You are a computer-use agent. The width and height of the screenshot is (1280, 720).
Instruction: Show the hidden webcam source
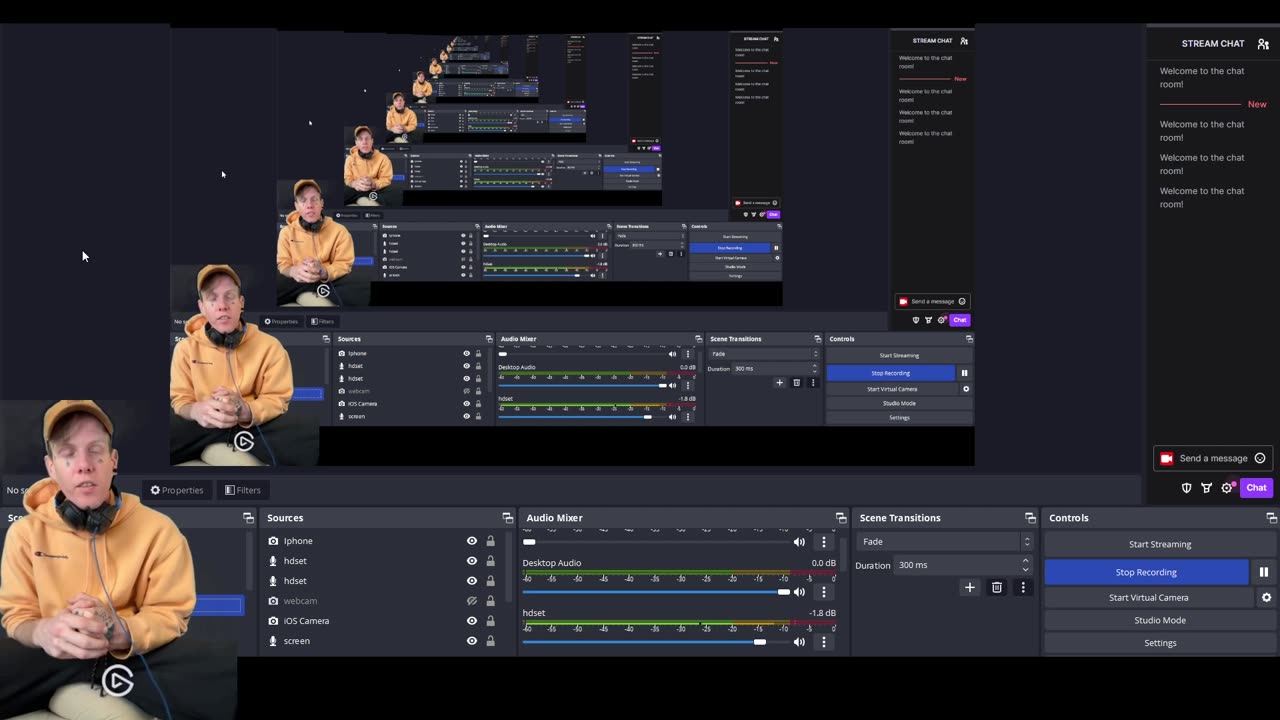click(x=472, y=601)
